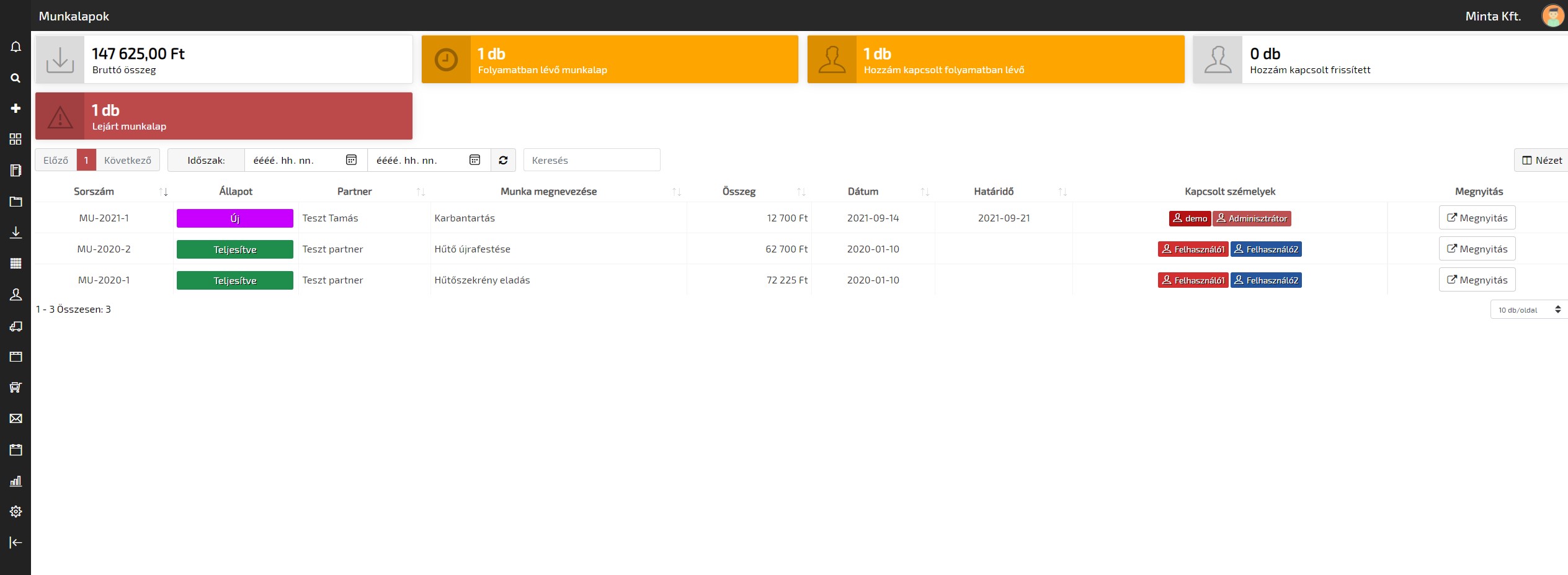Open the envelope mail icon in sidebar
This screenshot has height=575, width=1568.
pyautogui.click(x=16, y=419)
